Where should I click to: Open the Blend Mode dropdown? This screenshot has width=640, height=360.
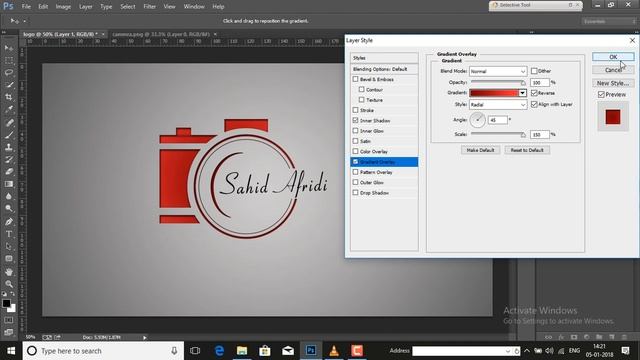point(498,71)
